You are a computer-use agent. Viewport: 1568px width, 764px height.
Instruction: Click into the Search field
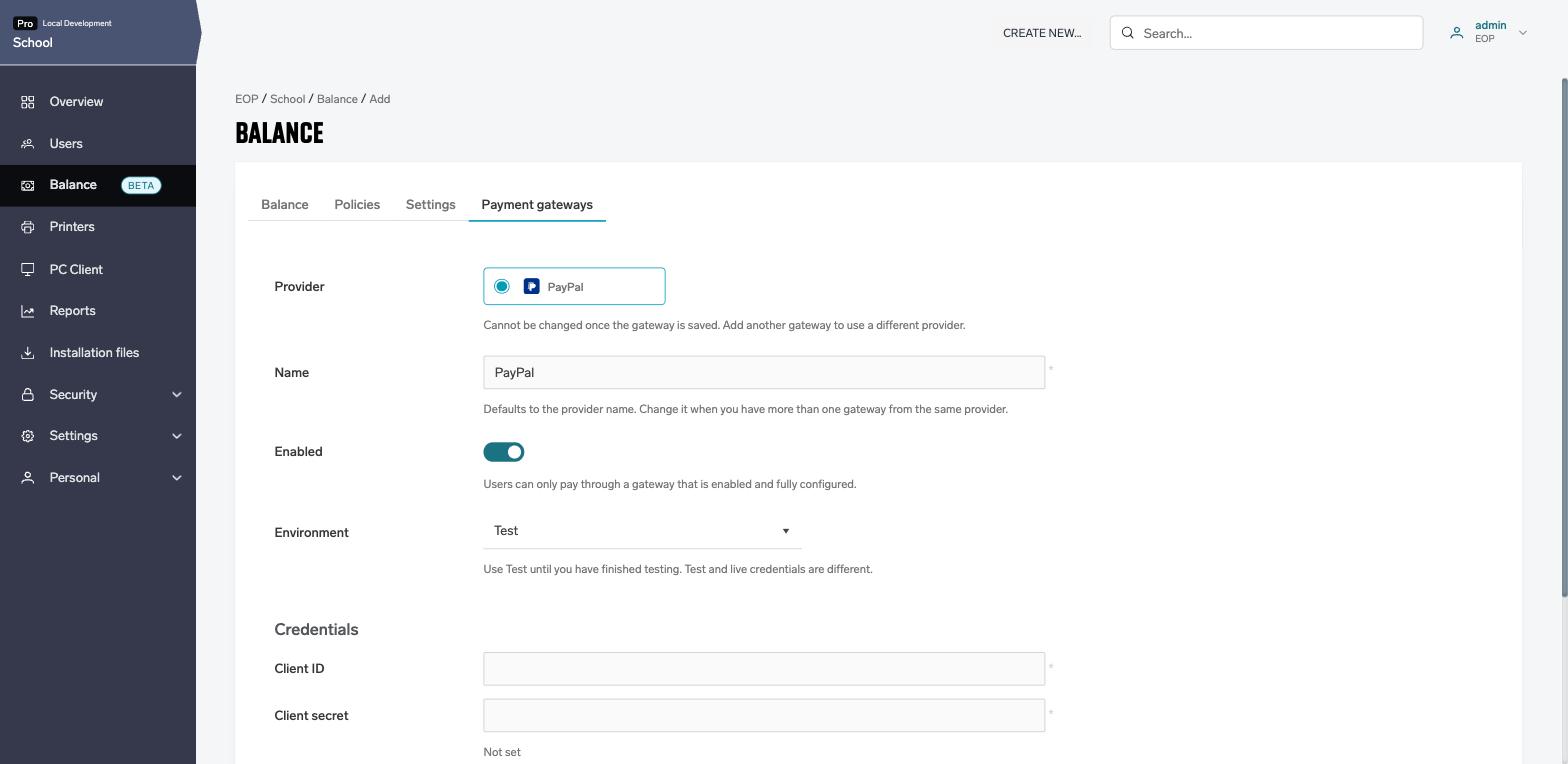pos(1266,33)
